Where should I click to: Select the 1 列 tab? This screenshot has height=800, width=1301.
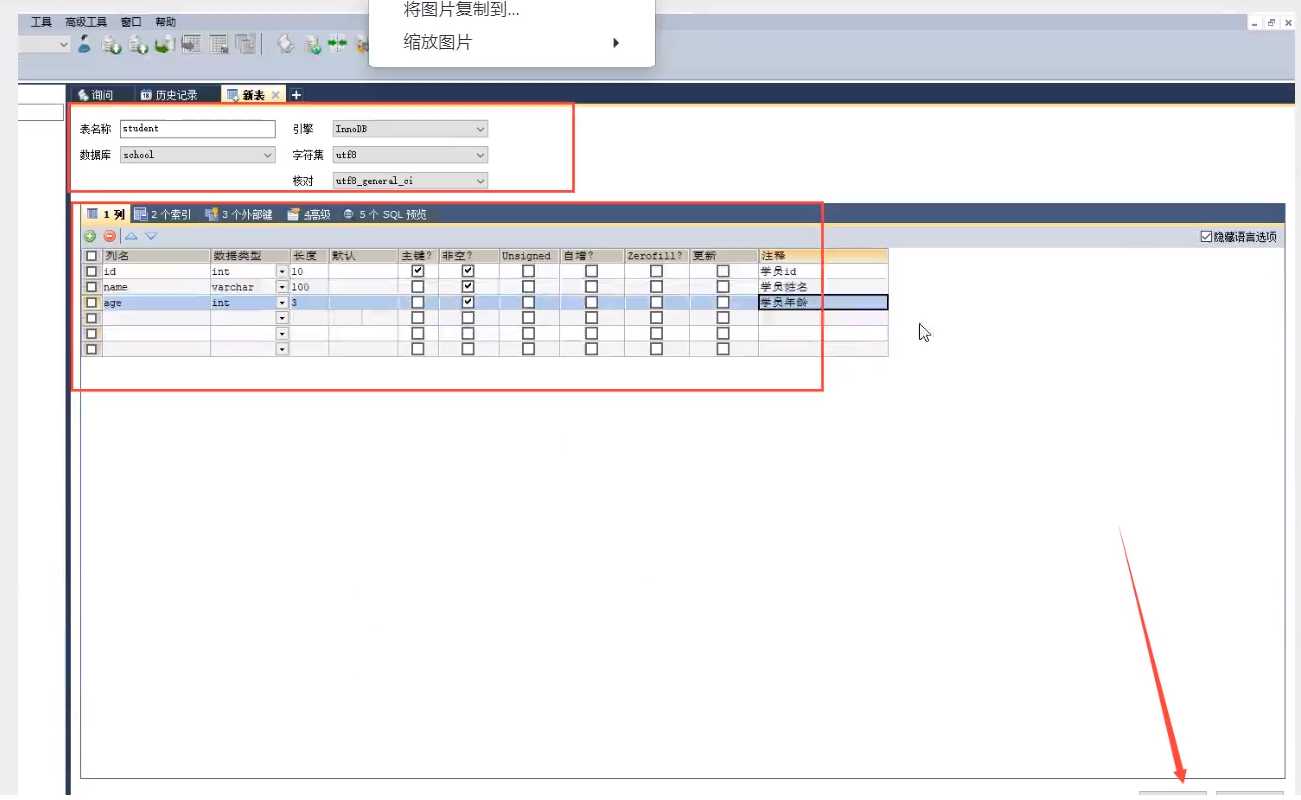(x=105, y=214)
